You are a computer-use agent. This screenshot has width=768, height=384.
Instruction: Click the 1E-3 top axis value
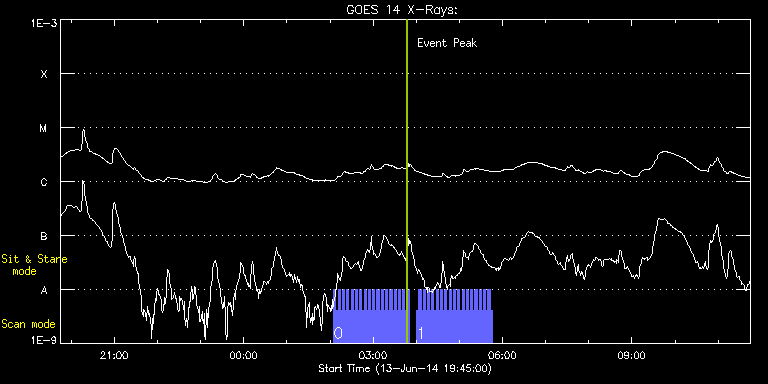(44, 23)
